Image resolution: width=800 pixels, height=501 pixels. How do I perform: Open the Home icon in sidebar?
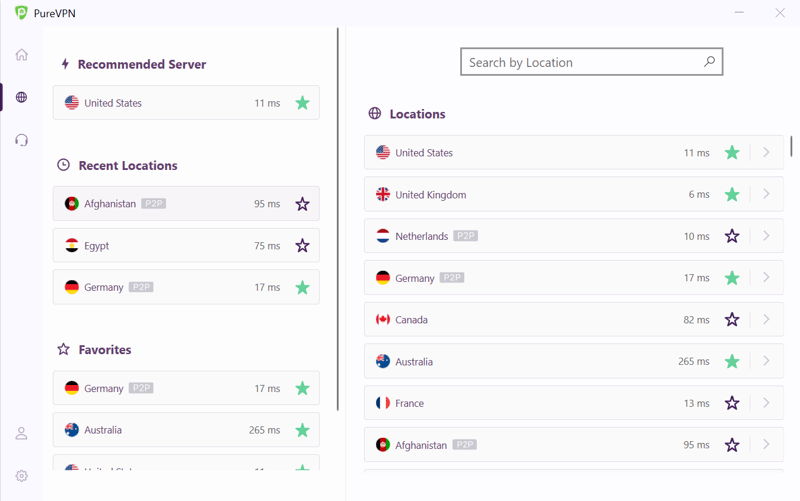coord(21,55)
